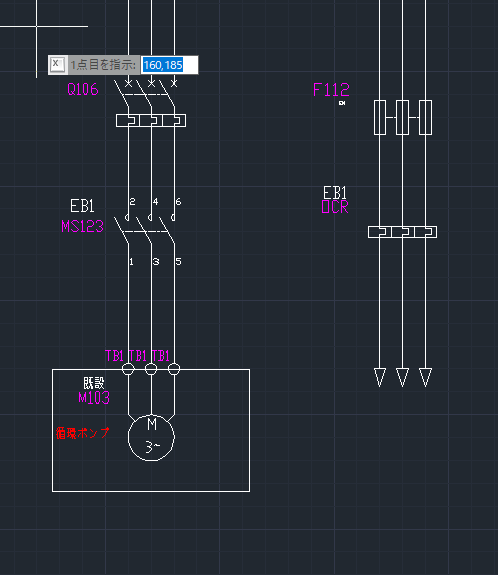Click the coordinate input field showing 160,185
The image size is (498, 575).
[x=169, y=65]
